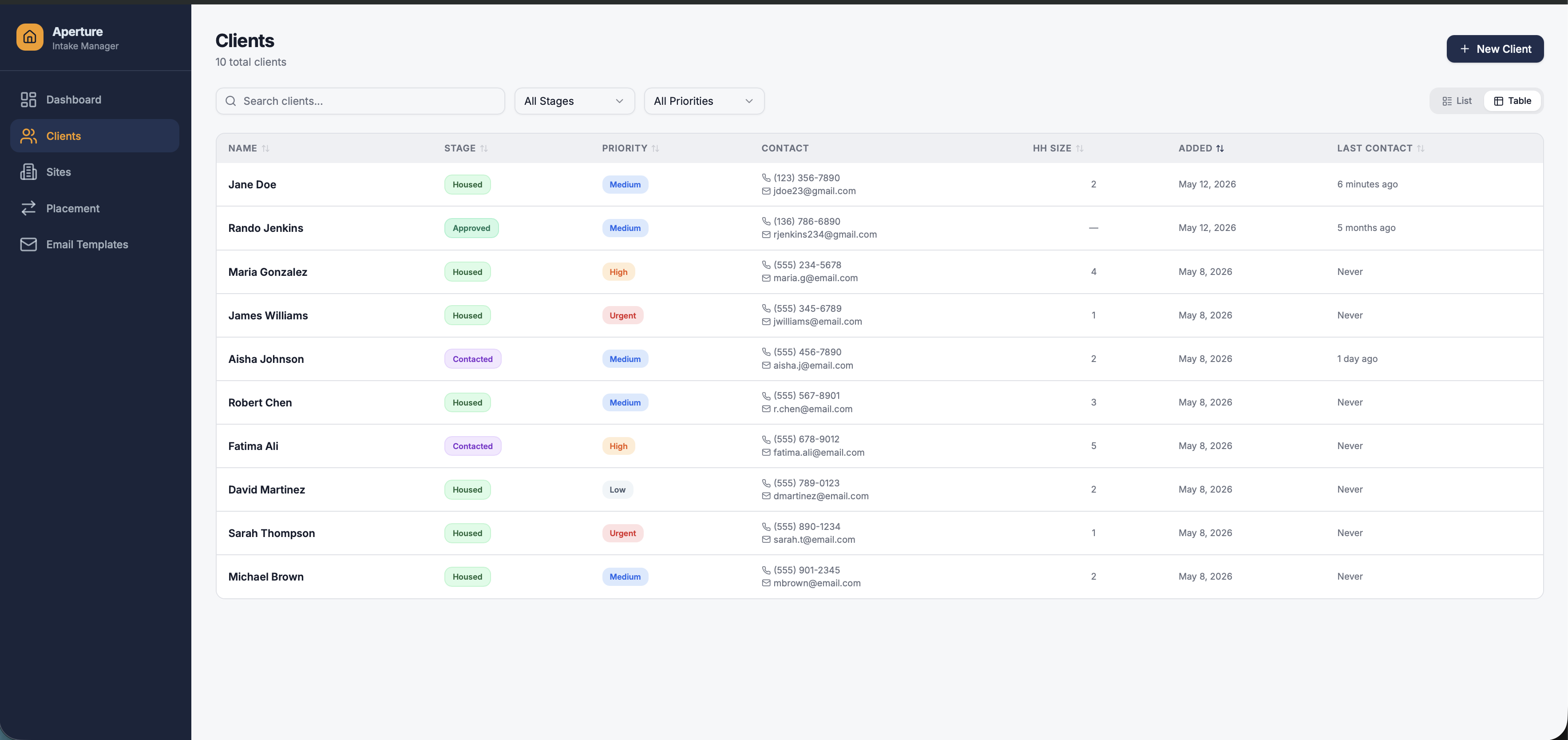Click the search magnifier icon
The image size is (1568, 740).
pyautogui.click(x=231, y=101)
